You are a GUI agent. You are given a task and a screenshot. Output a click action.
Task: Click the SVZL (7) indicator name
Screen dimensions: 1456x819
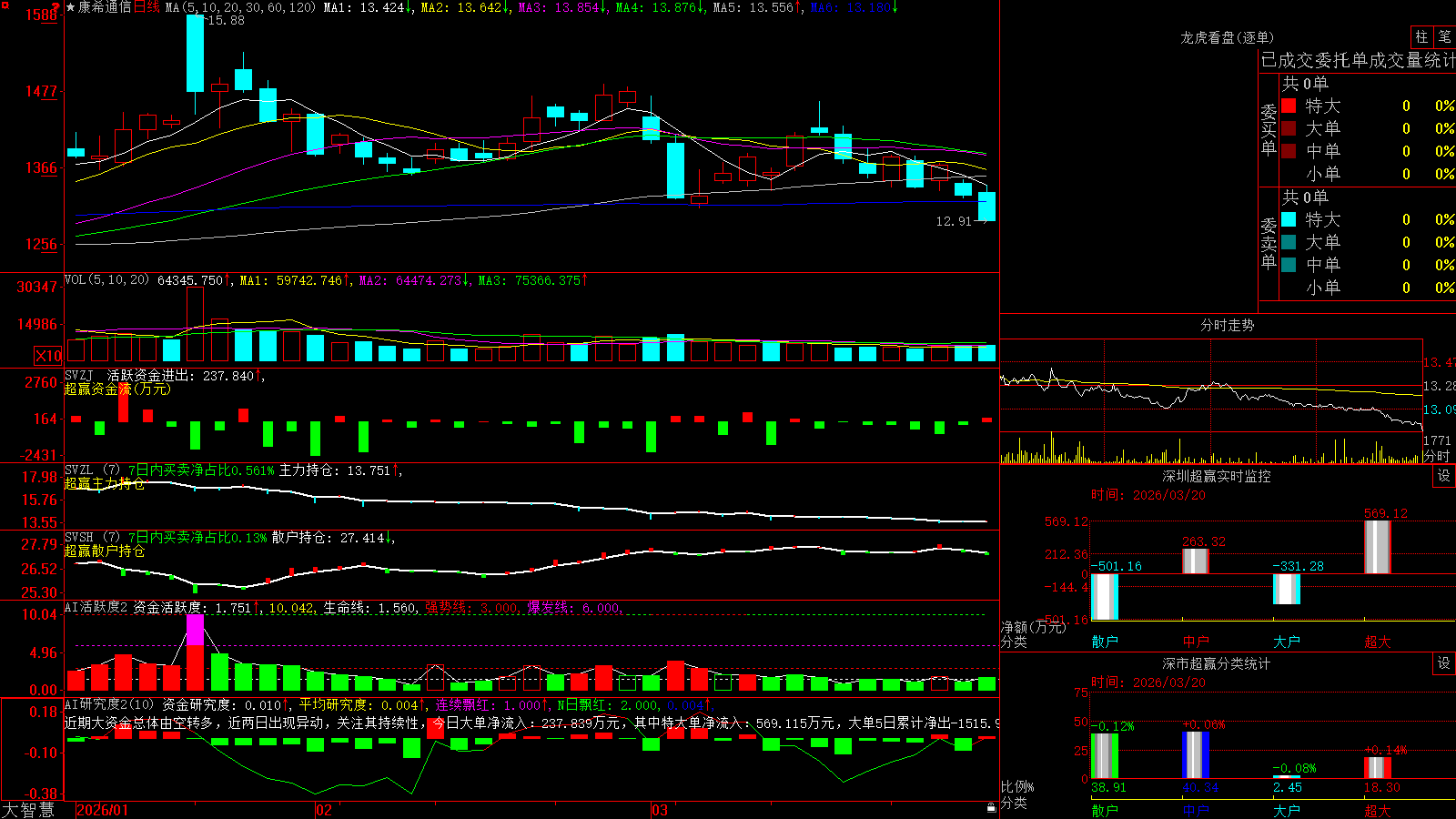pos(93,470)
